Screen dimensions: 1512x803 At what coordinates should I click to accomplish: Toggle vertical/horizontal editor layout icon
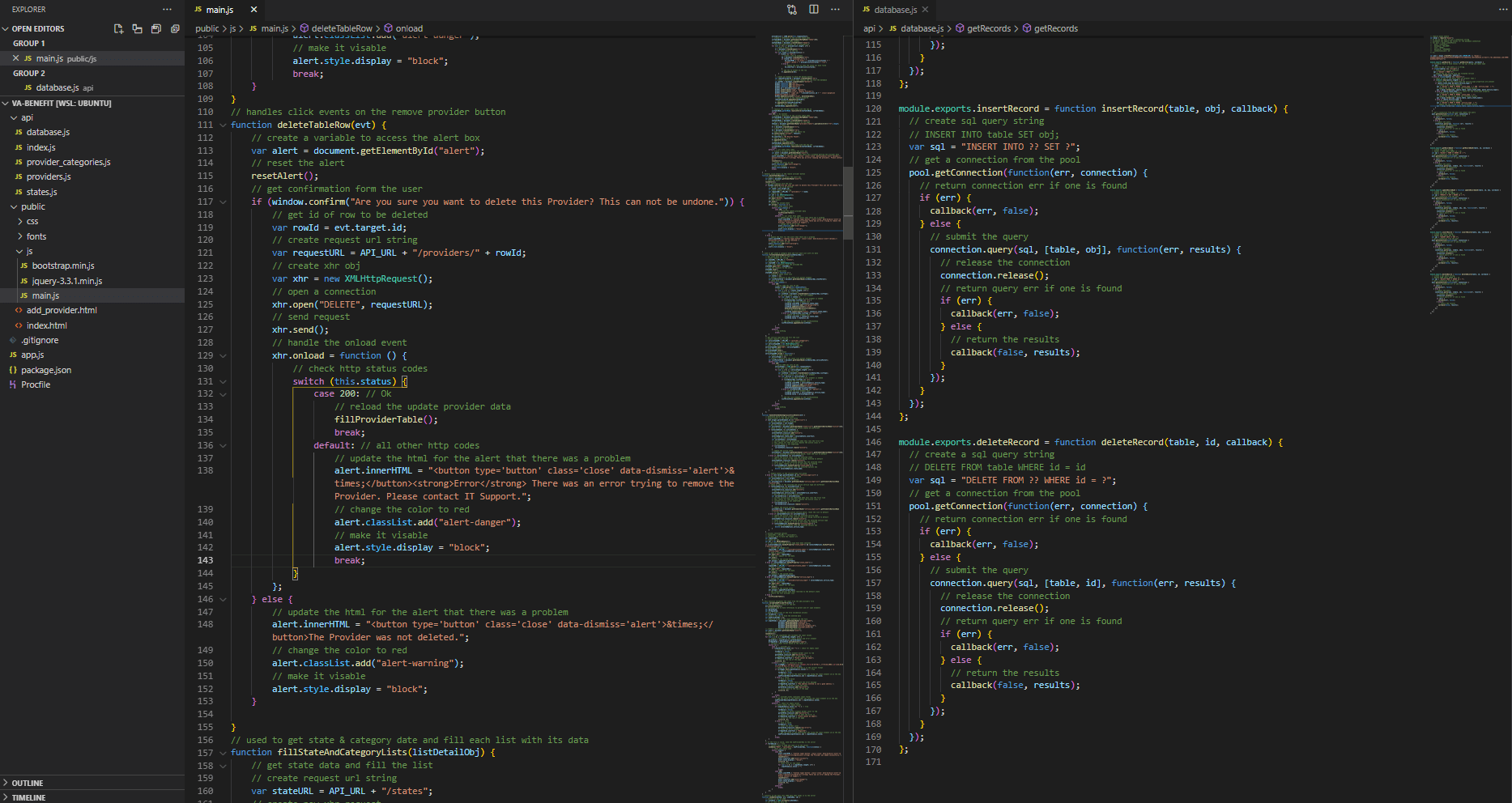click(x=137, y=28)
